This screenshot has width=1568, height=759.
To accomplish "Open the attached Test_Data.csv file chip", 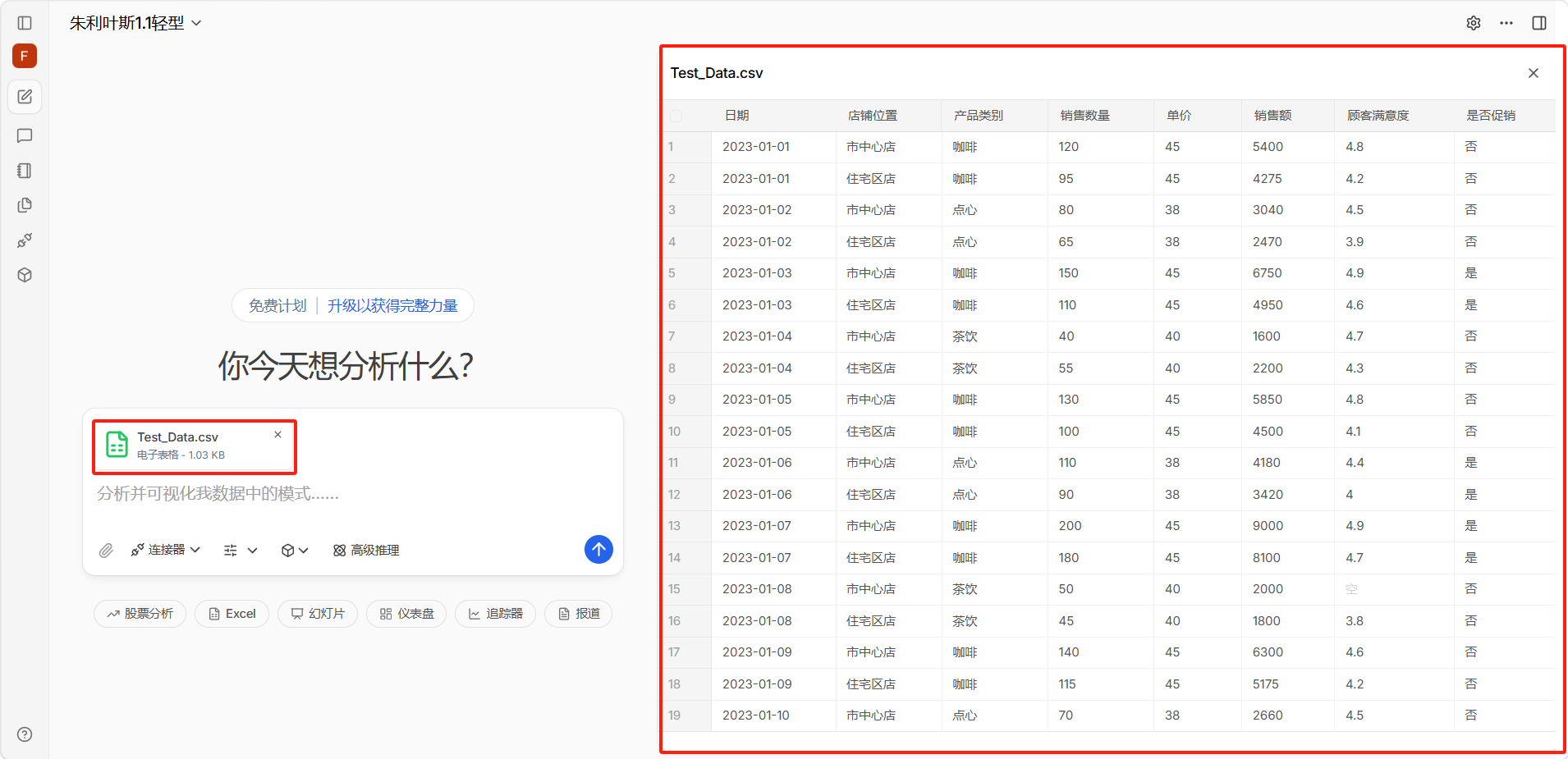I will (x=195, y=446).
